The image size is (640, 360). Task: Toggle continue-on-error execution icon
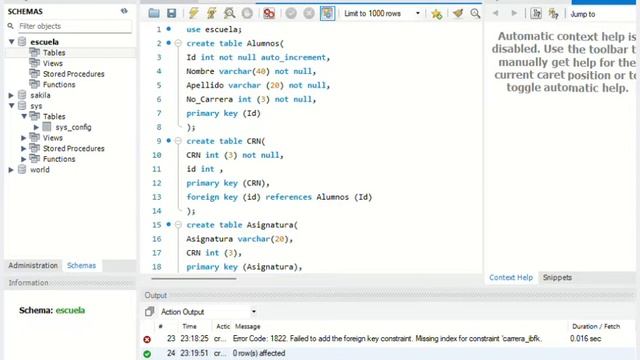coord(269,13)
